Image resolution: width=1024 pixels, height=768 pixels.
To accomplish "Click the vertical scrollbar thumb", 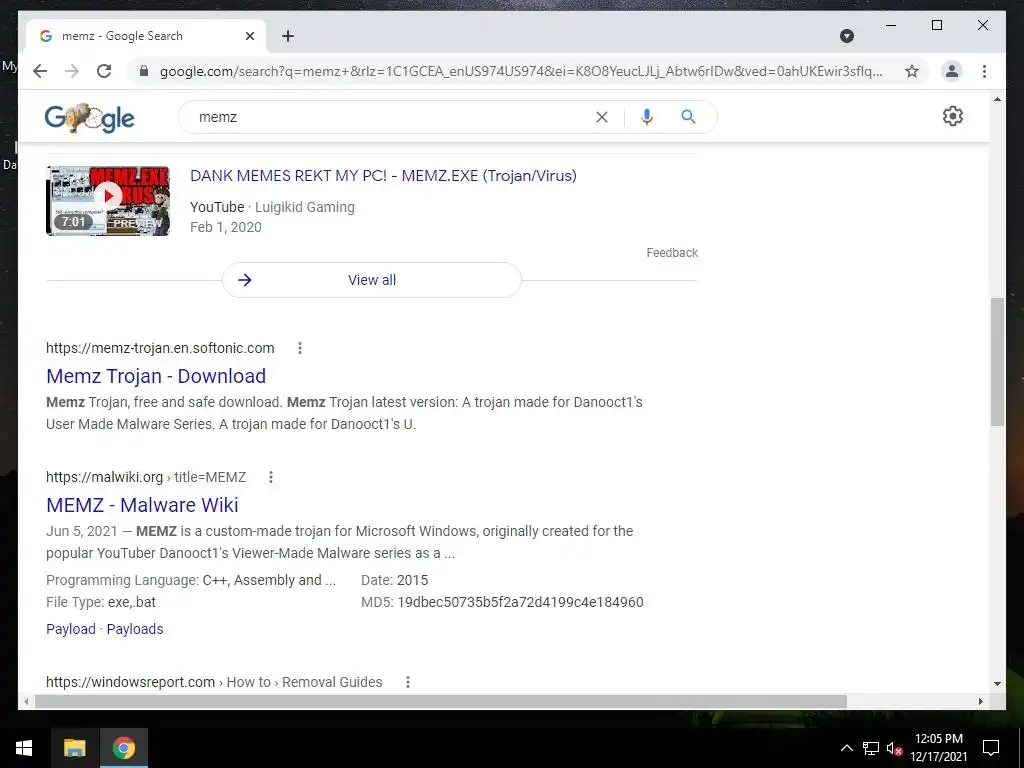I will pyautogui.click(x=997, y=362).
